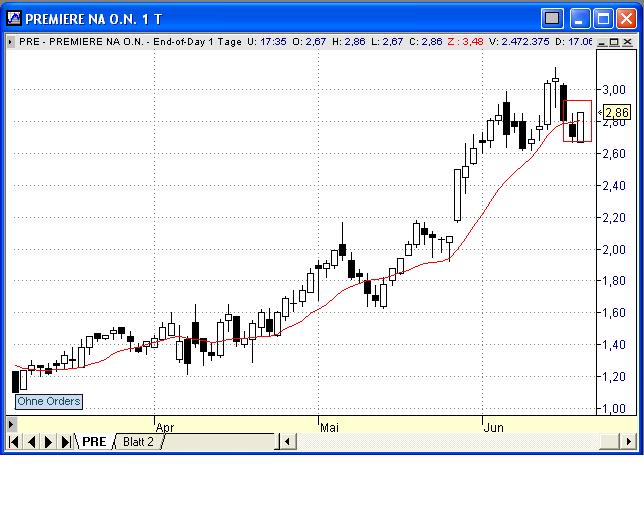Click the 1,40 price axis label
This screenshot has height=512, width=644.
614,344
